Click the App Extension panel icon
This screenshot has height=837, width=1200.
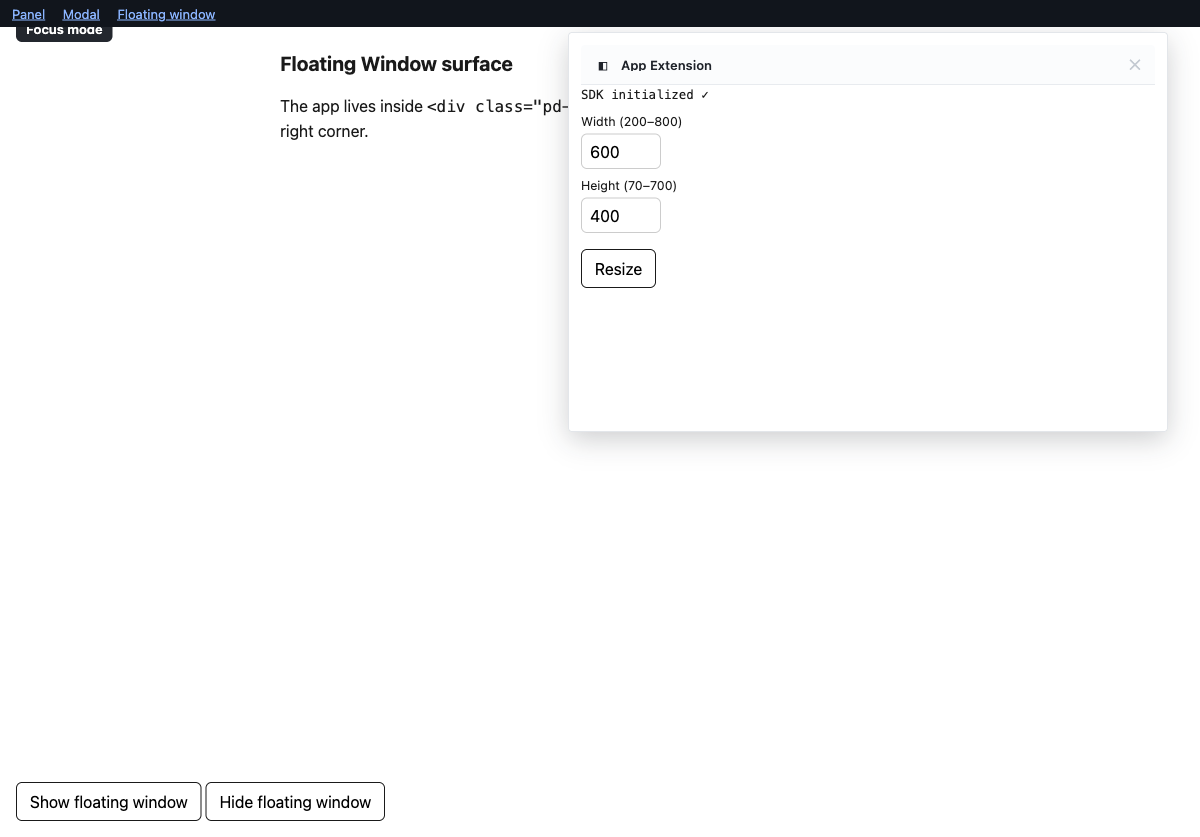(x=603, y=66)
